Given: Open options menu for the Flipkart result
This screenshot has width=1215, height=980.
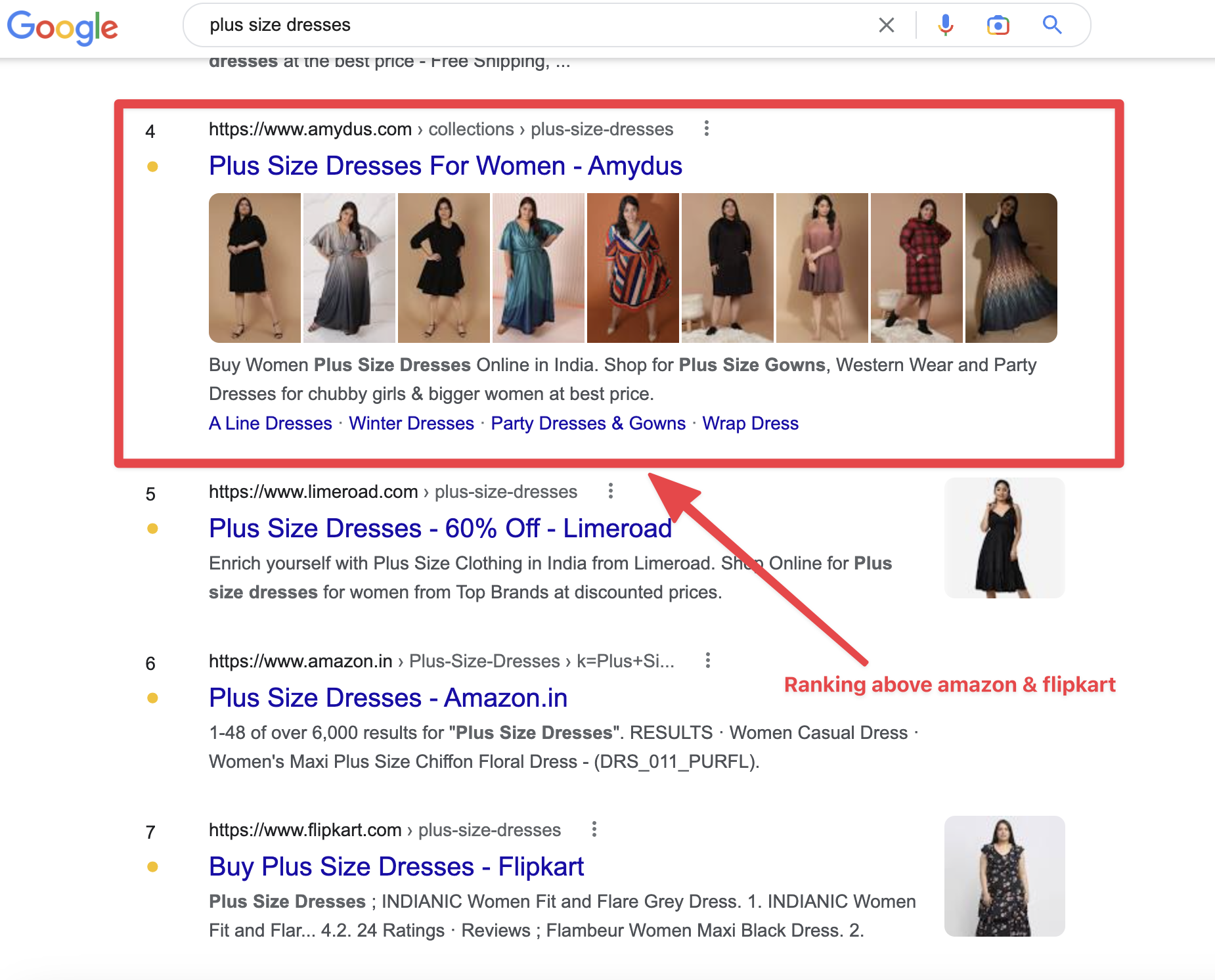Looking at the screenshot, I should pyautogui.click(x=594, y=830).
